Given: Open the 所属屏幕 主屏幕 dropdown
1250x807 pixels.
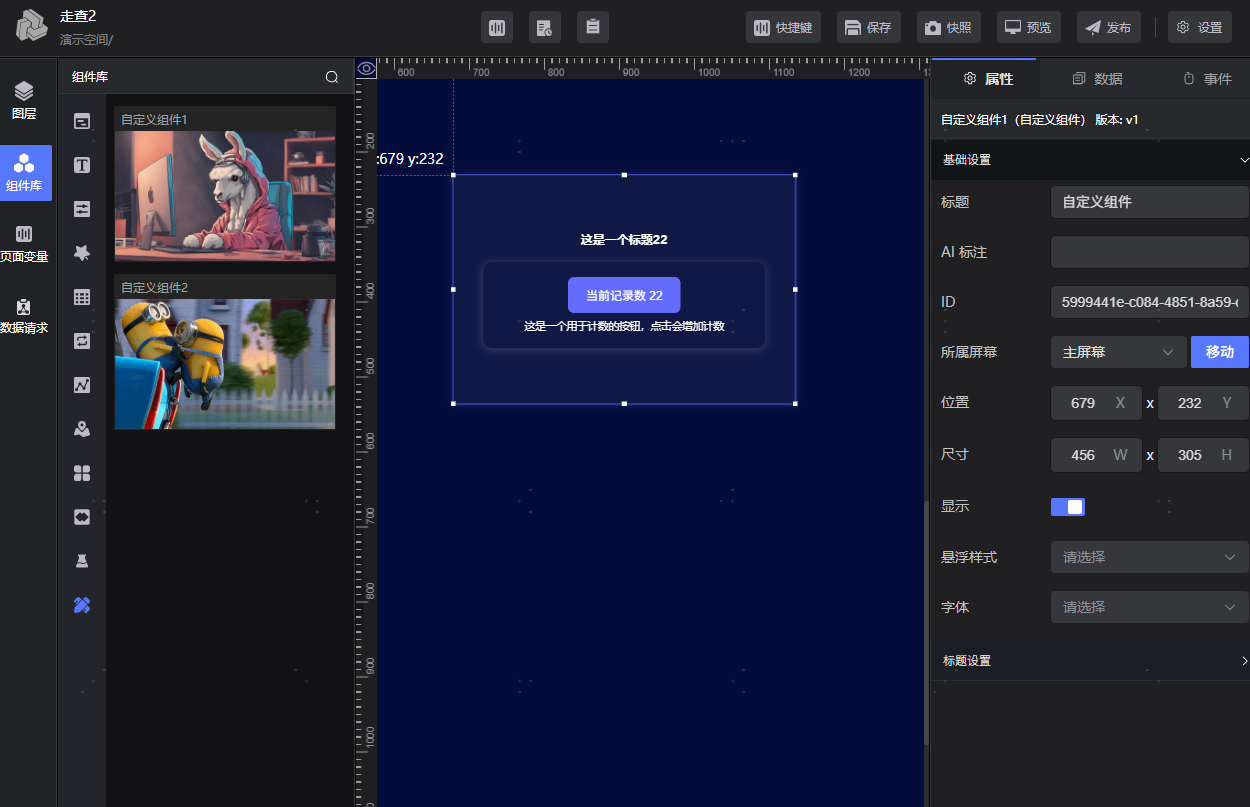Looking at the screenshot, I should (1118, 352).
